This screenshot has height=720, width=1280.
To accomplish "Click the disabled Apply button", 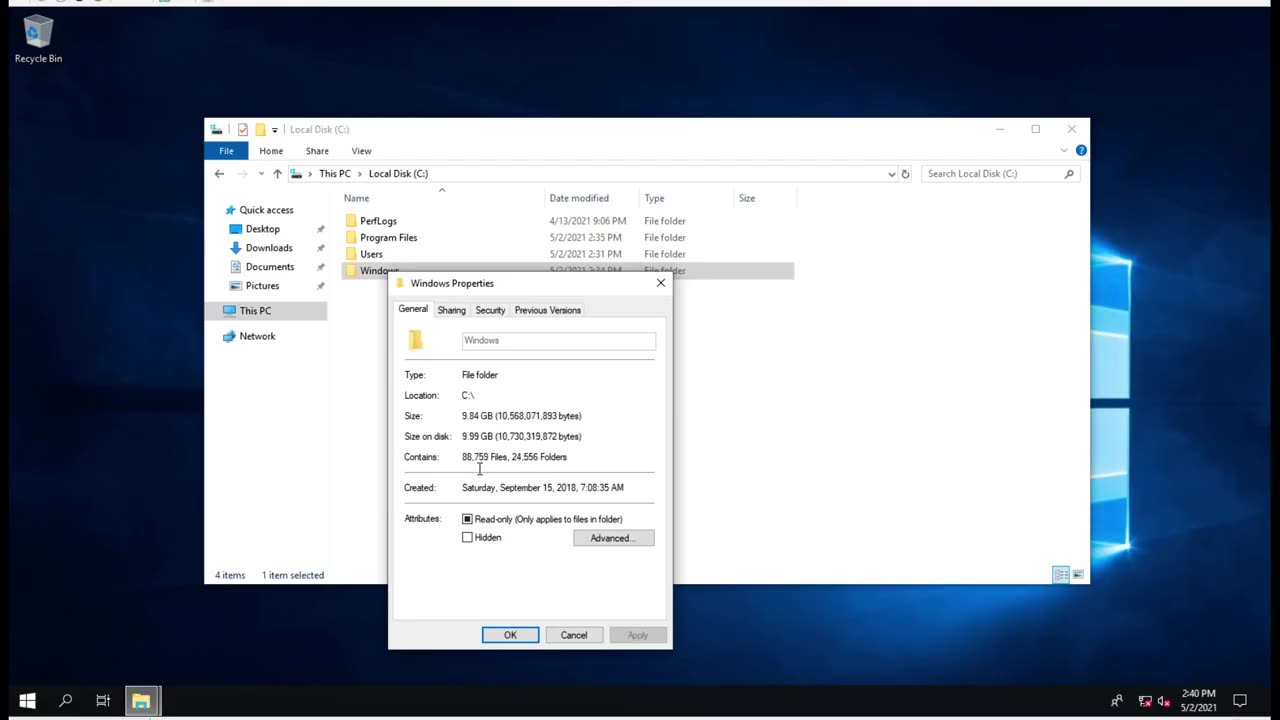I will pos(637,635).
